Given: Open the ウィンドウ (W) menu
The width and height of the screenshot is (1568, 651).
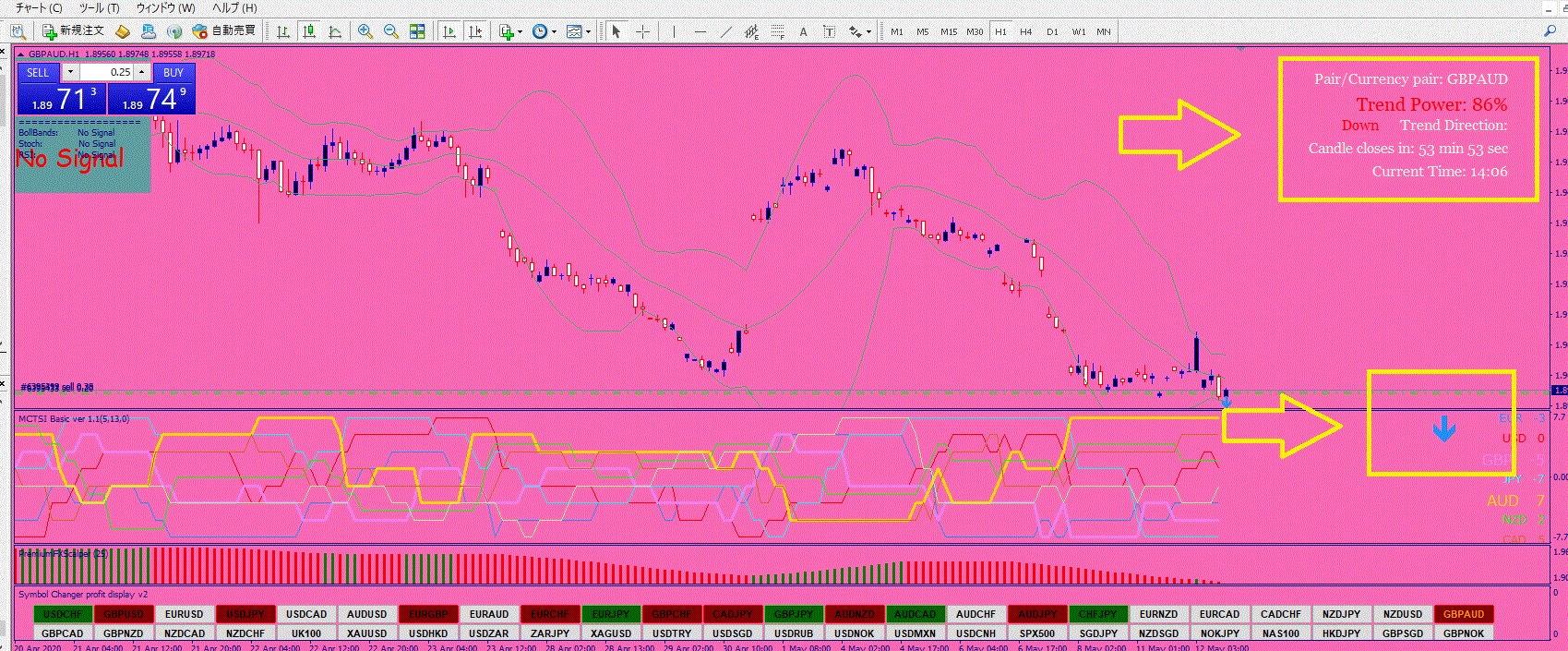Looking at the screenshot, I should 165,7.
